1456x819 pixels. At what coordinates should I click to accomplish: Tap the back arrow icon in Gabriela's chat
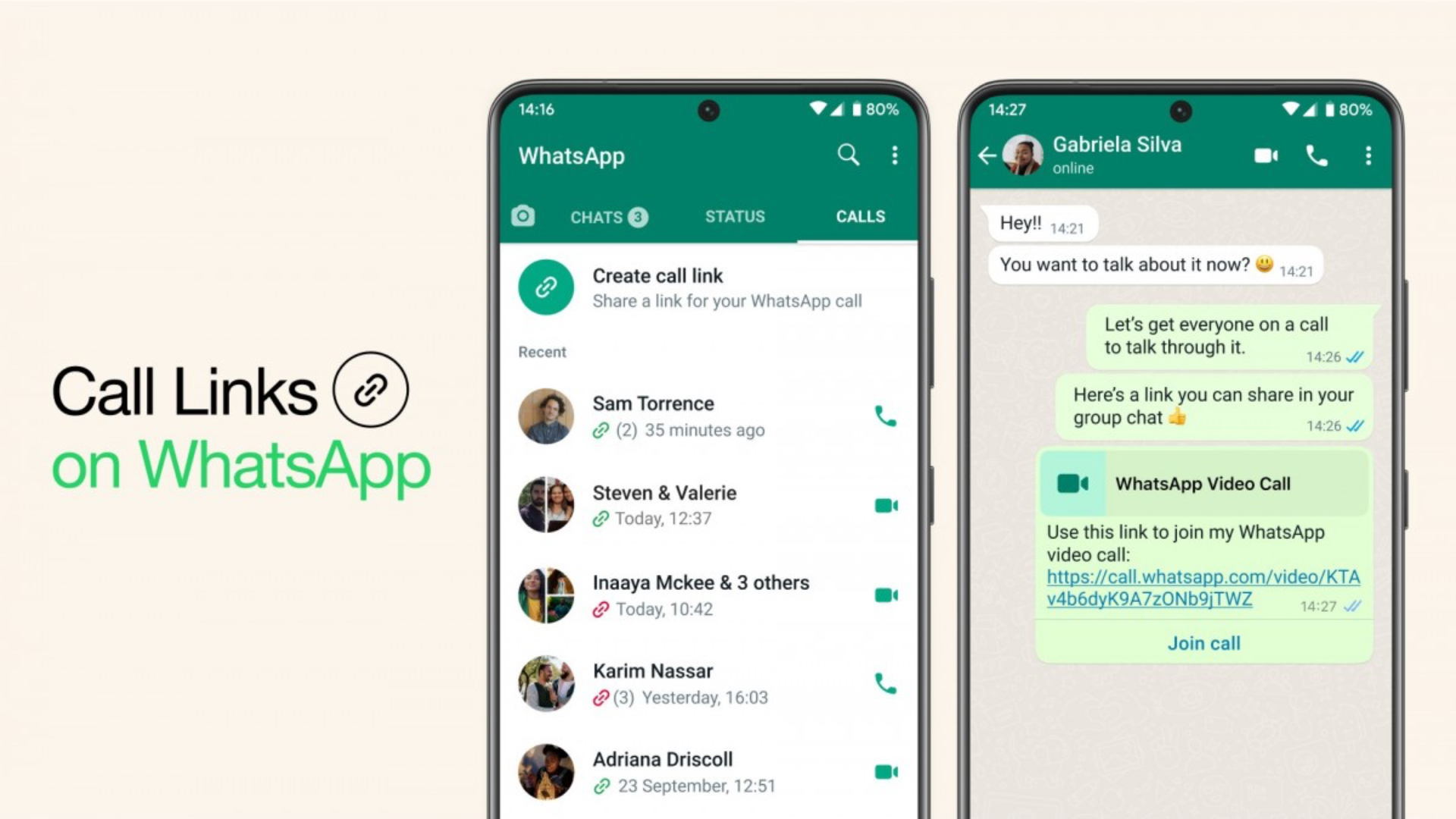point(989,155)
